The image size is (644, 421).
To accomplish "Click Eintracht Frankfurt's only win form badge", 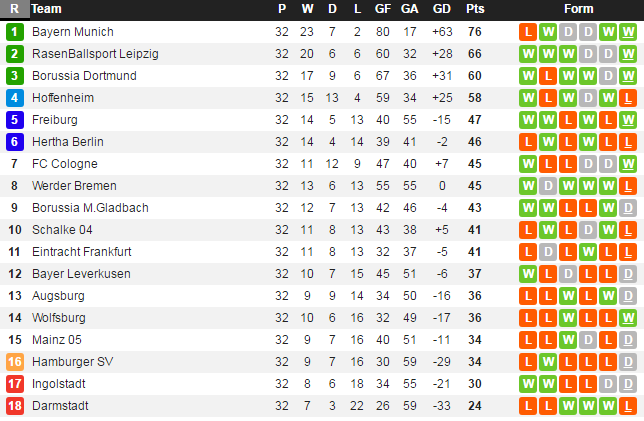I will 588,252.
